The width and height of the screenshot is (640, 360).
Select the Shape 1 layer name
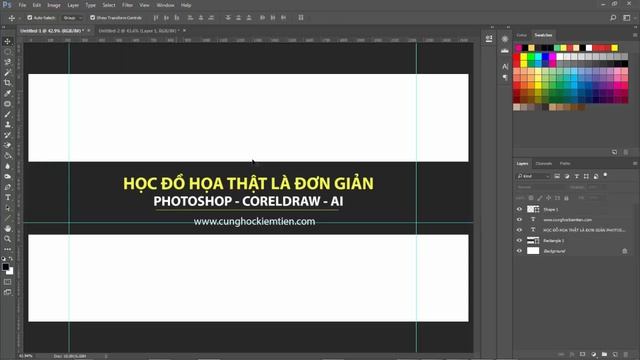coord(551,209)
